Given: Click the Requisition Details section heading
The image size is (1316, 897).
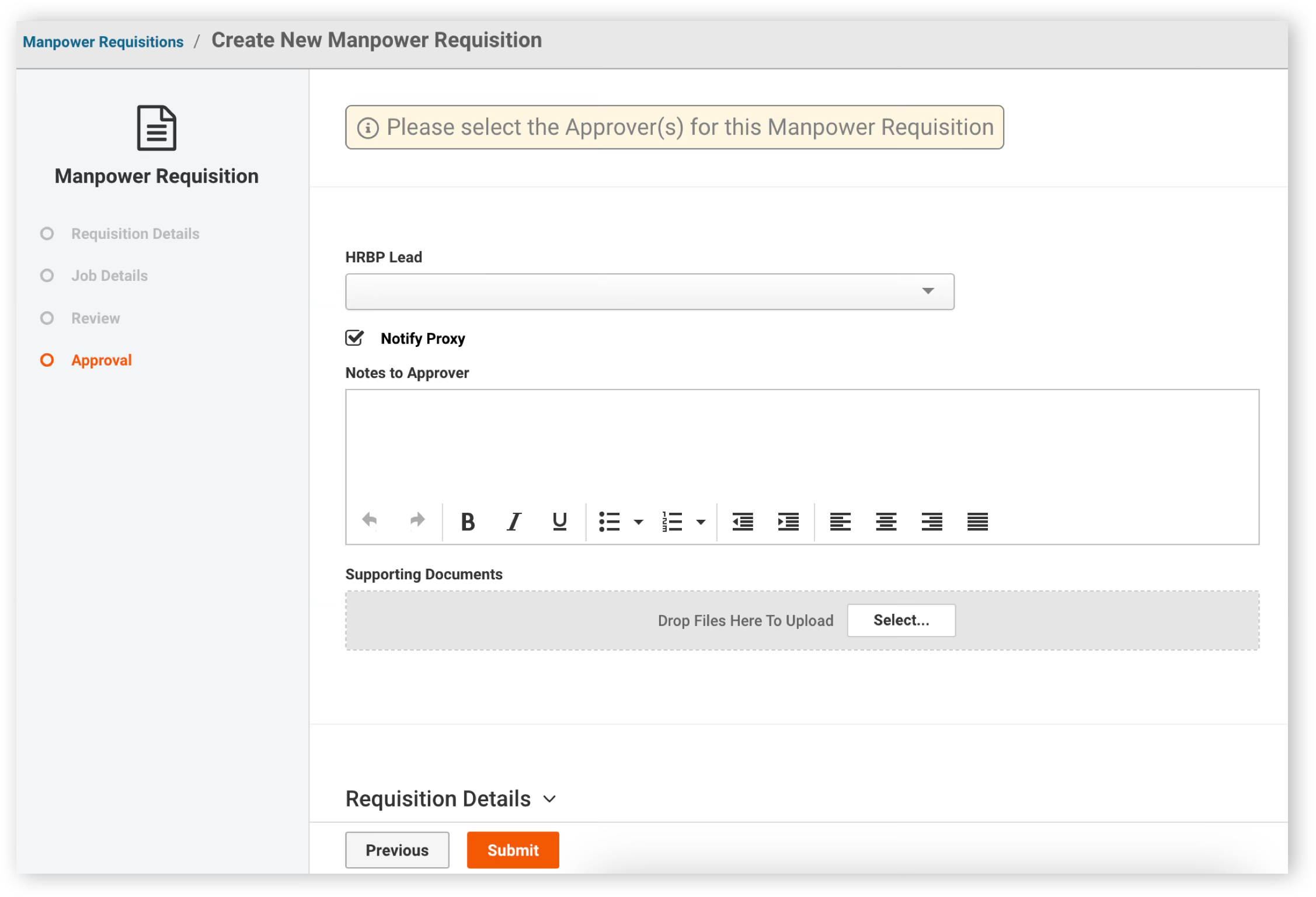Looking at the screenshot, I should coord(438,799).
